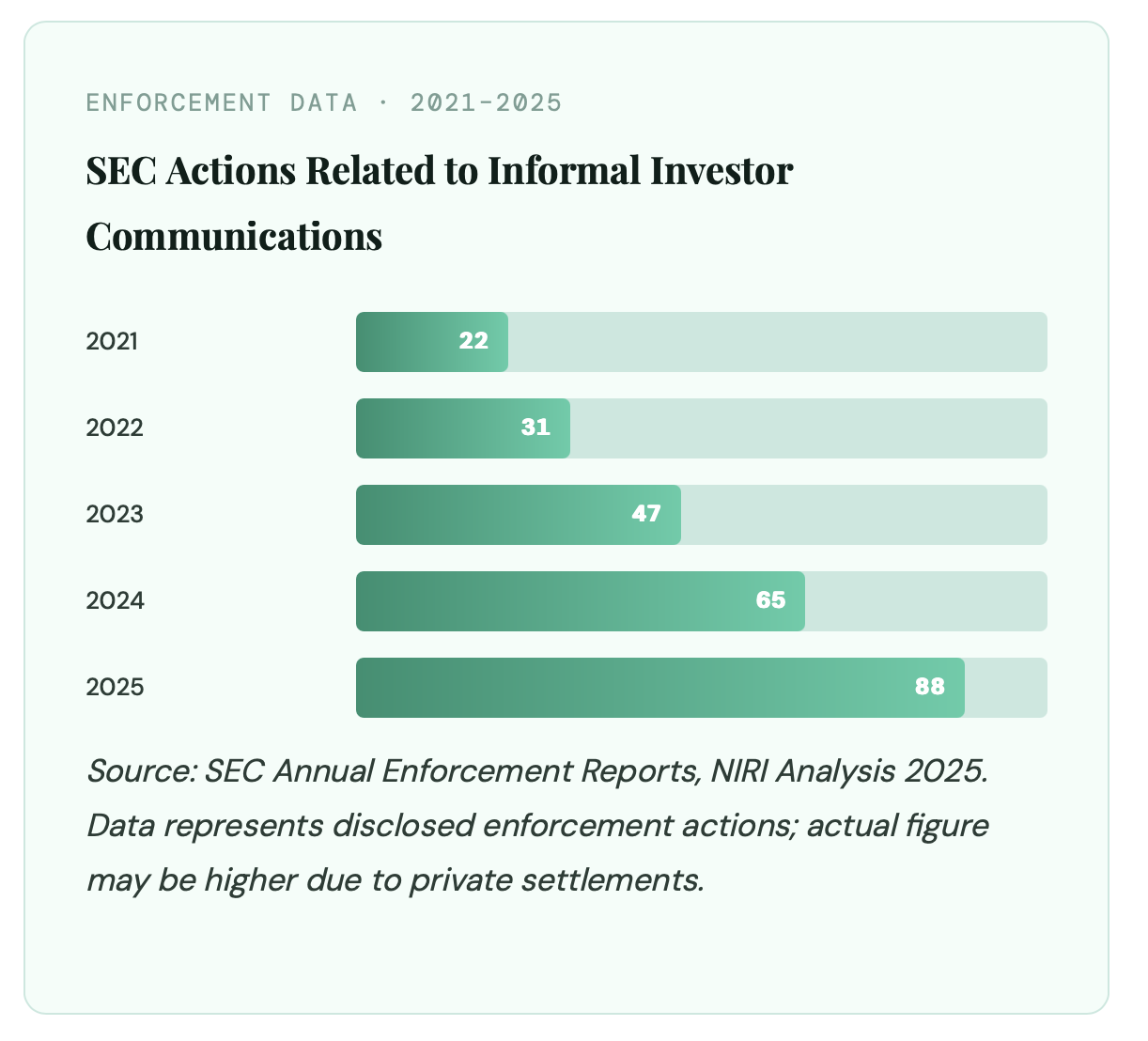Screen dimensions: 1148x1041
Task: Click the value 65 inside the bar
Action: (770, 601)
